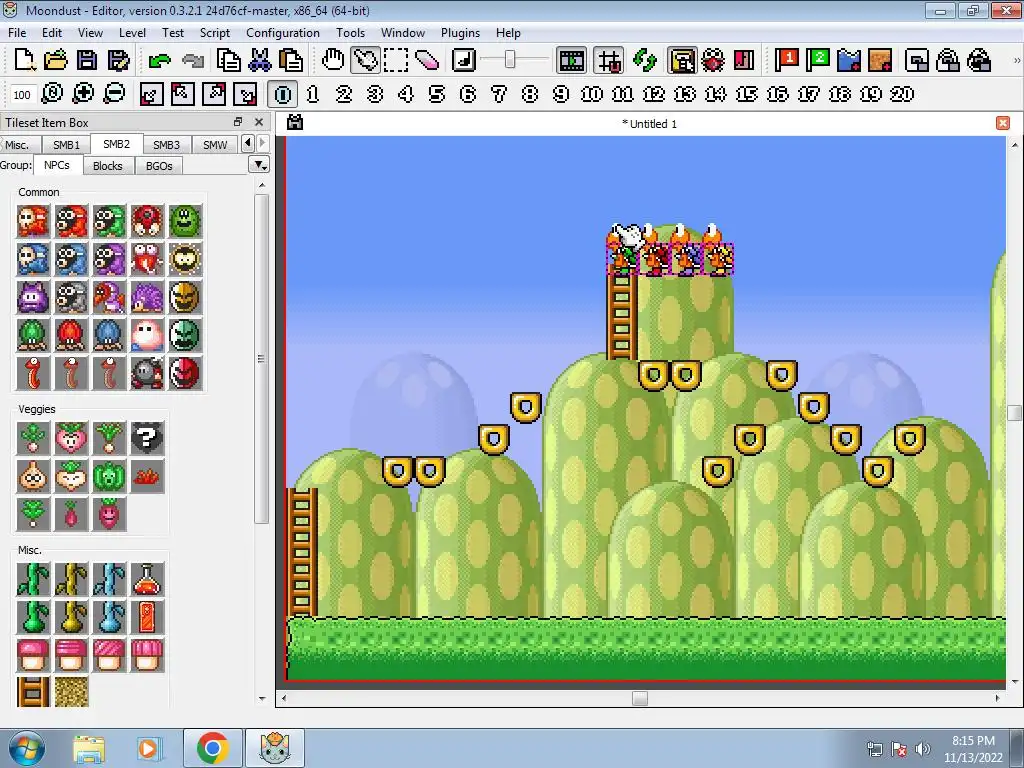Go to top-left section corner

pos(182,94)
